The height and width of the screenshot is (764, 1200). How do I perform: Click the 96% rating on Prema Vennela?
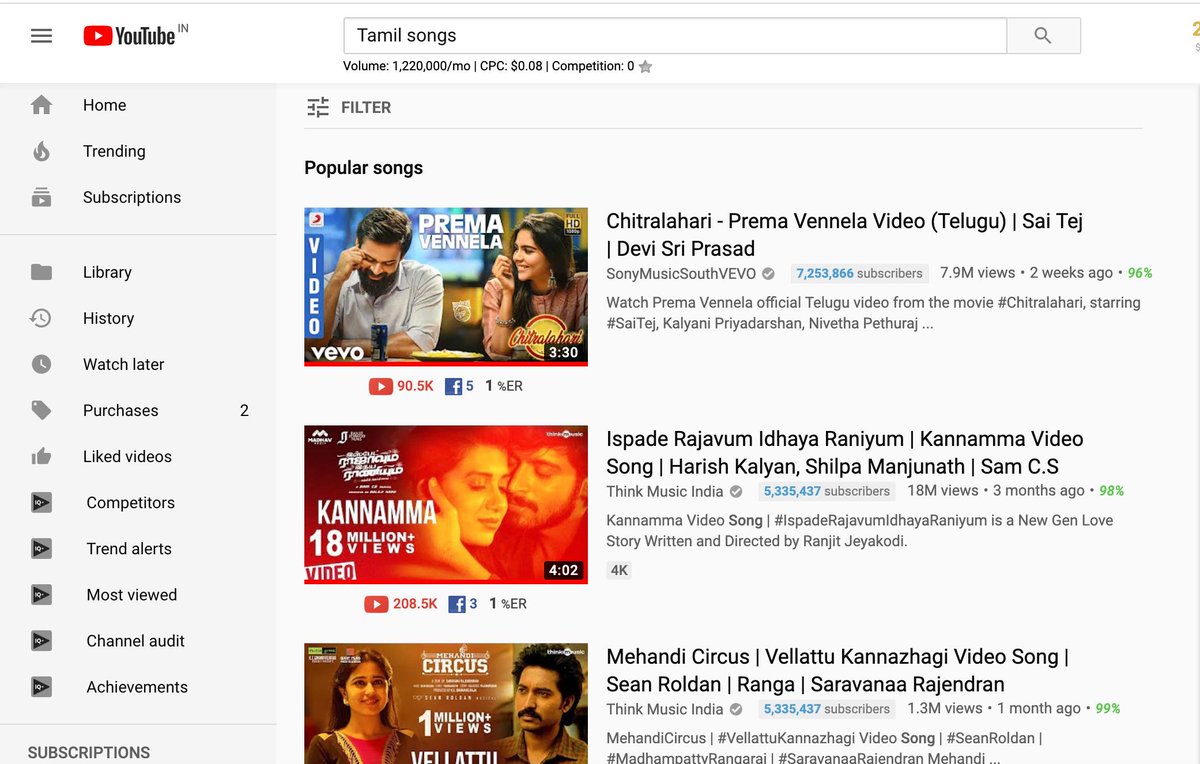1140,273
